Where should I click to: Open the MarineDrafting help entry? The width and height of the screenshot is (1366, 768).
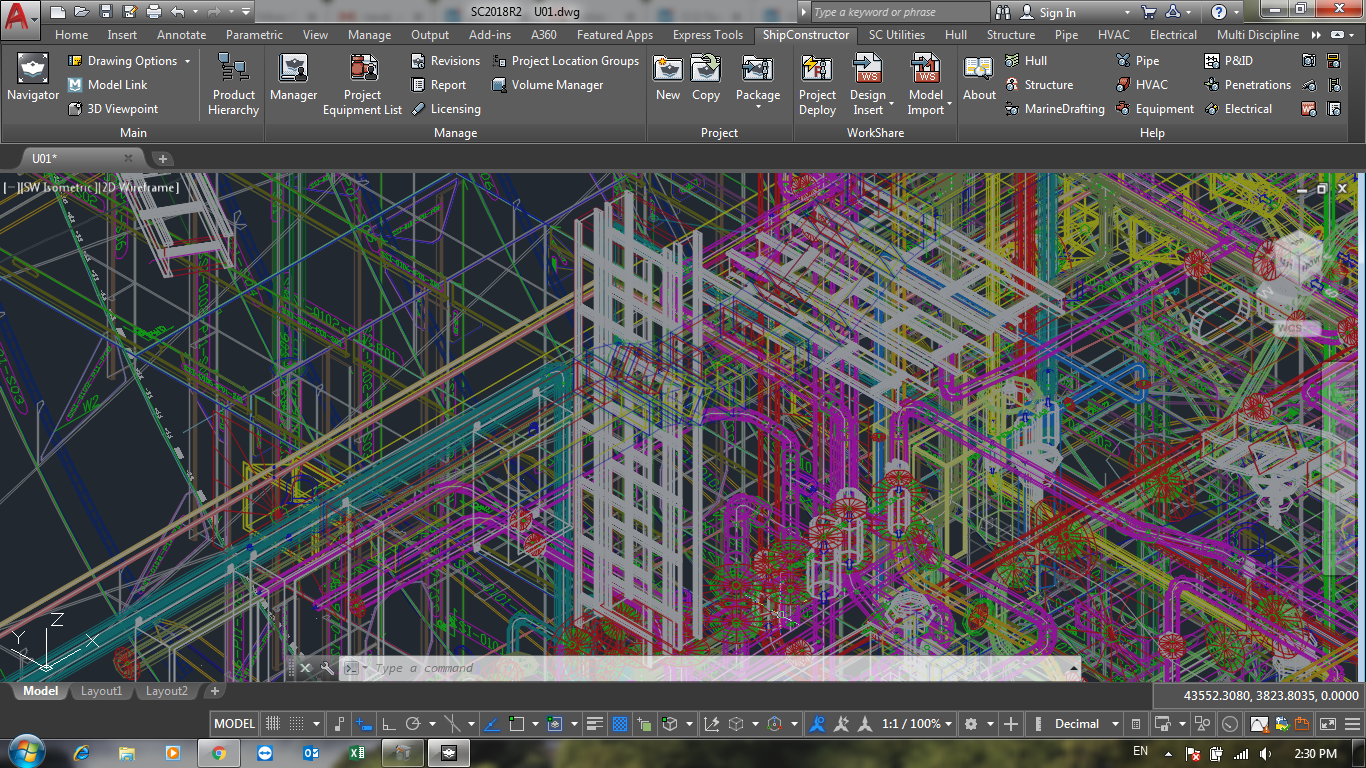1064,109
